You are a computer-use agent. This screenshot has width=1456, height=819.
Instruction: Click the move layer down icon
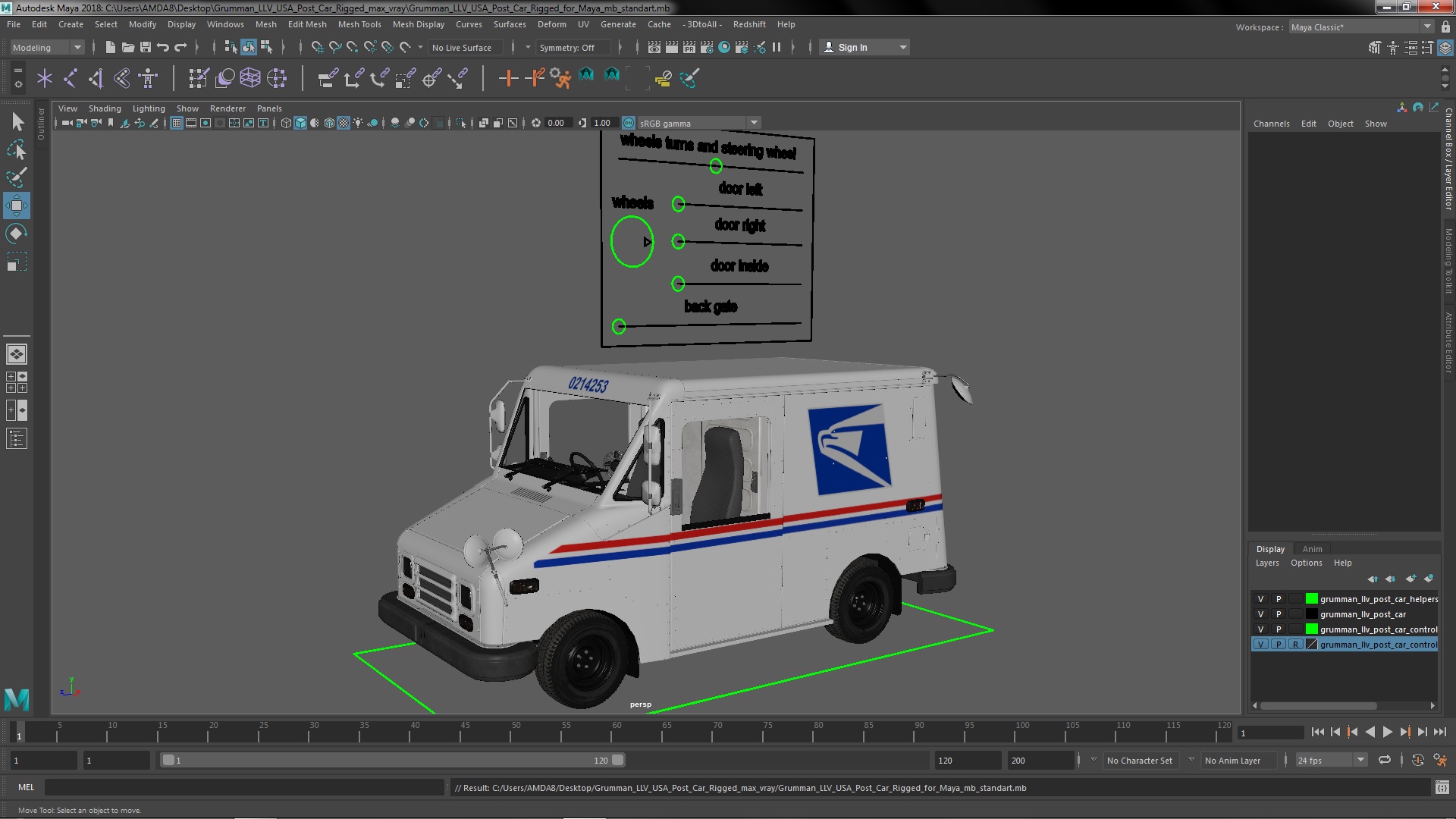(x=1391, y=579)
